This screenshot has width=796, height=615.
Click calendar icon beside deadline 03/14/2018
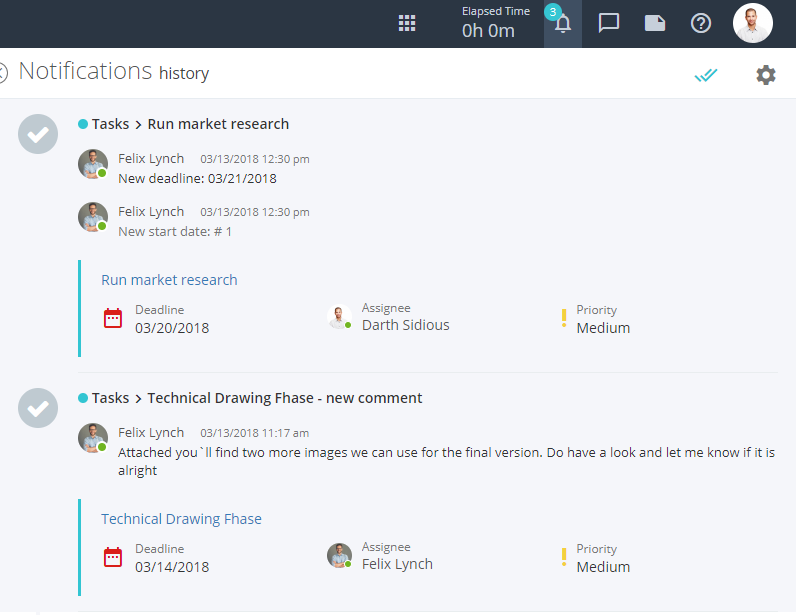tap(113, 557)
